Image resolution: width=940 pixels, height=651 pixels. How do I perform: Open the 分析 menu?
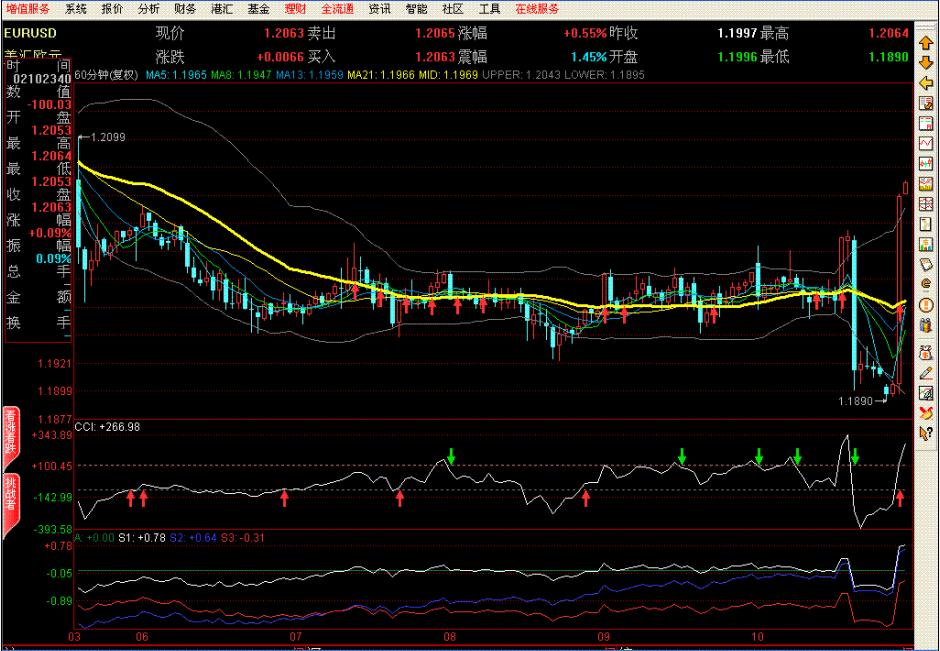(149, 9)
